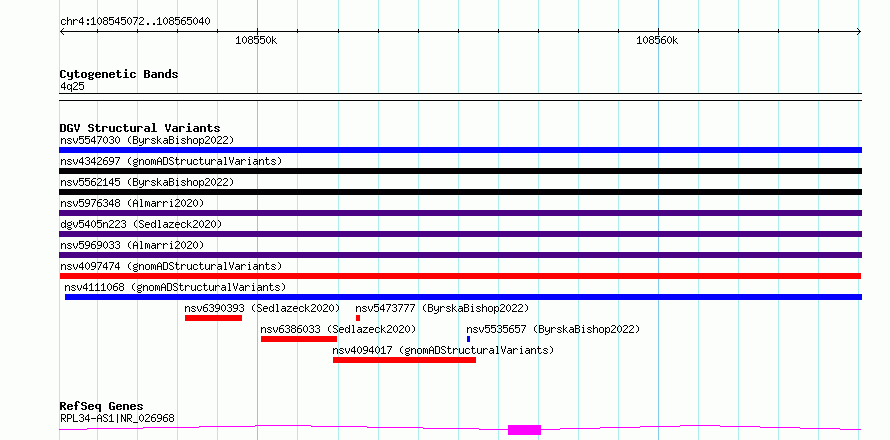Click the blue nsv4111068 variant bar
The image size is (890, 440).
[463, 297]
